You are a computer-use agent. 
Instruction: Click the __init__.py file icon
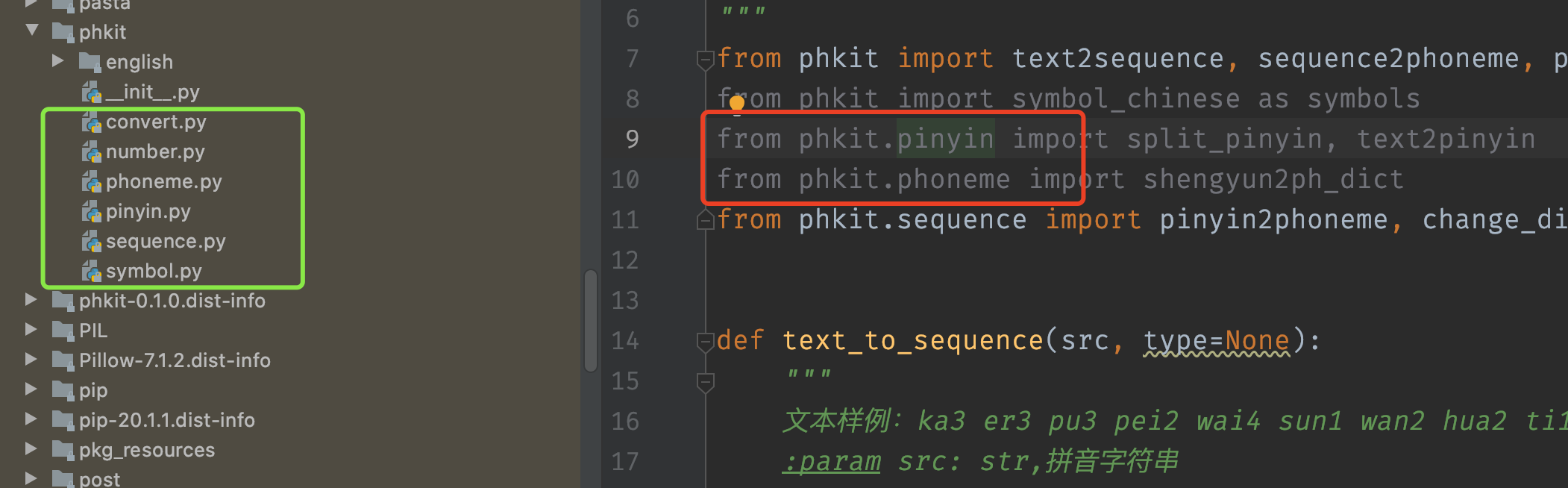(x=92, y=91)
